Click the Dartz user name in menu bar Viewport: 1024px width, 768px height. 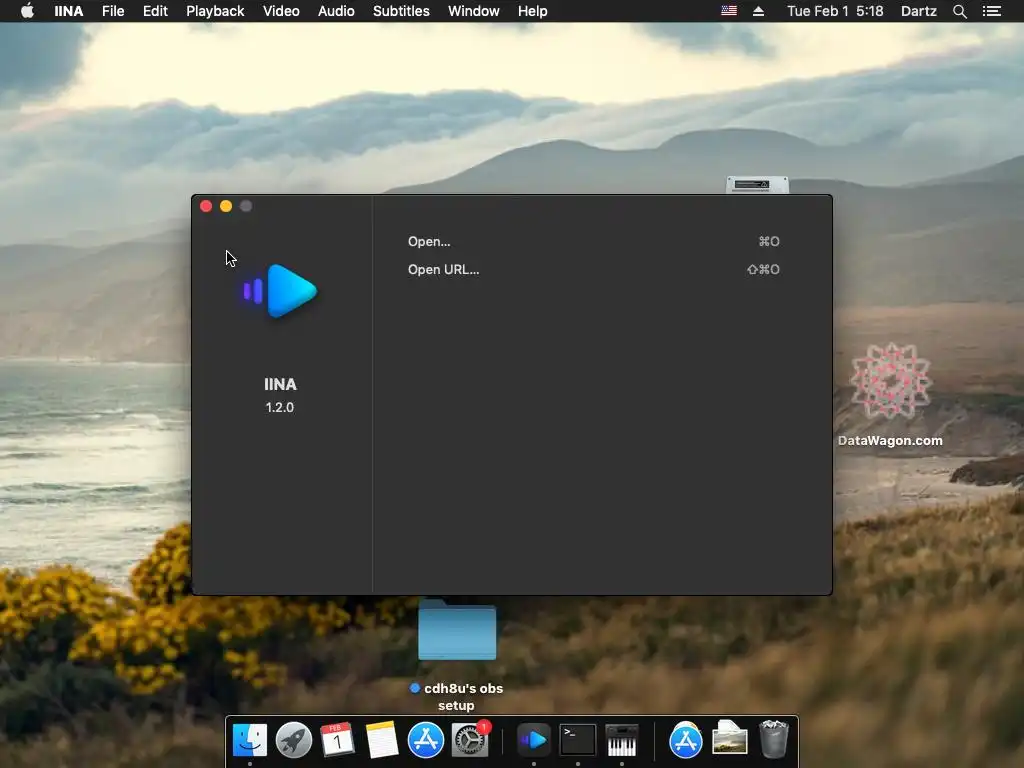(918, 11)
